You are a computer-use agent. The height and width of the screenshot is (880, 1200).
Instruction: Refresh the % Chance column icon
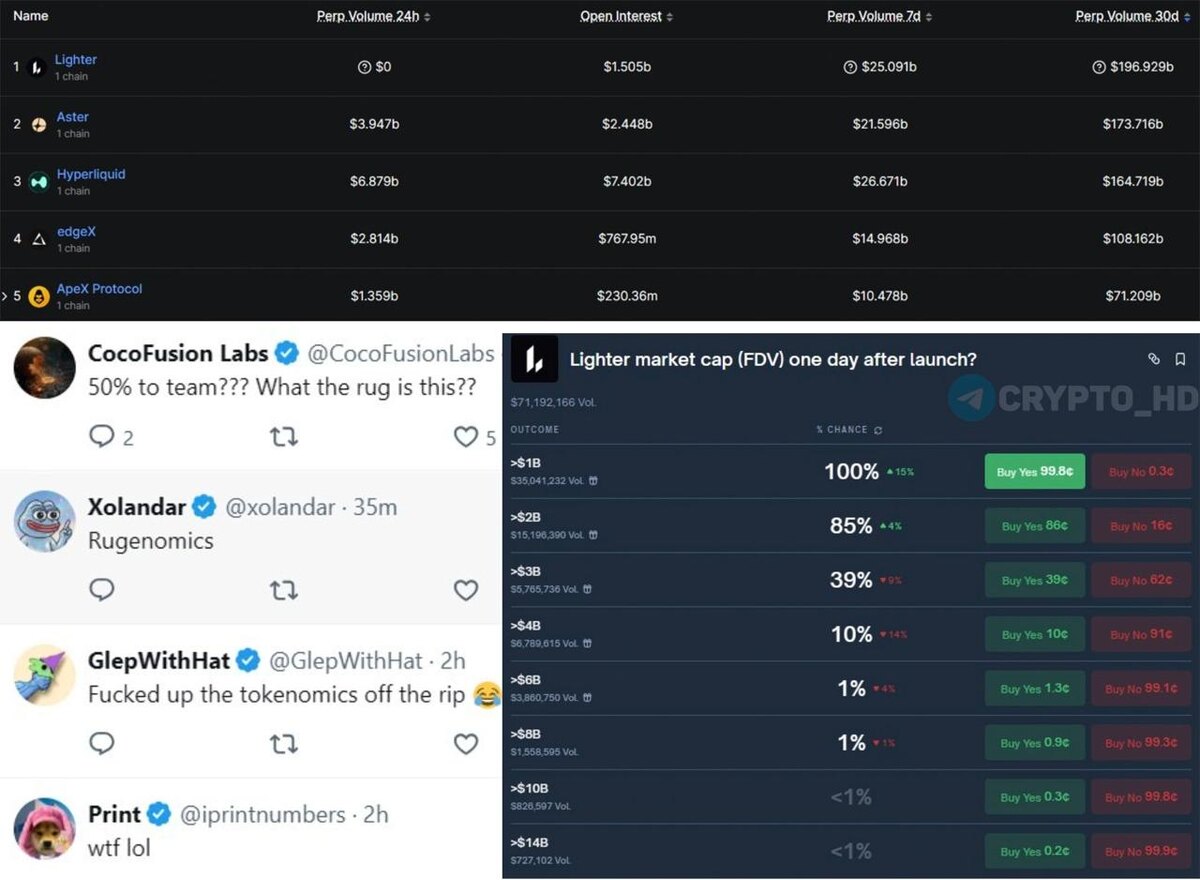878,430
